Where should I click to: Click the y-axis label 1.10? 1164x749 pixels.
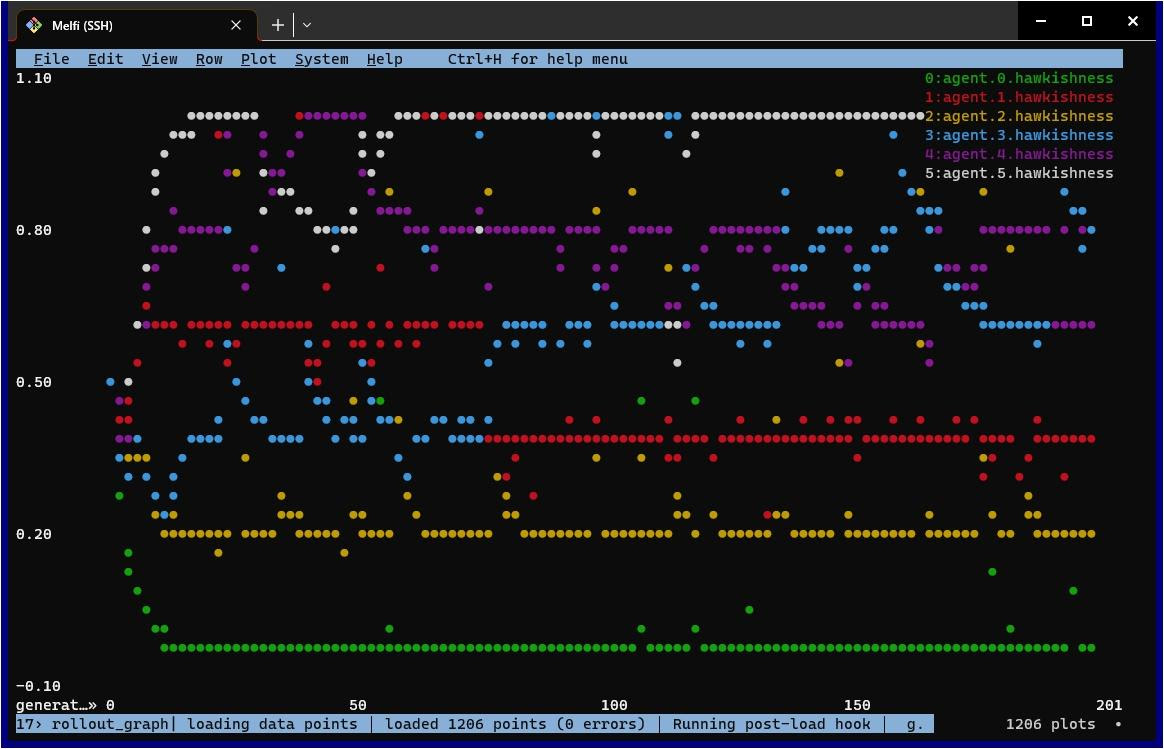point(34,78)
